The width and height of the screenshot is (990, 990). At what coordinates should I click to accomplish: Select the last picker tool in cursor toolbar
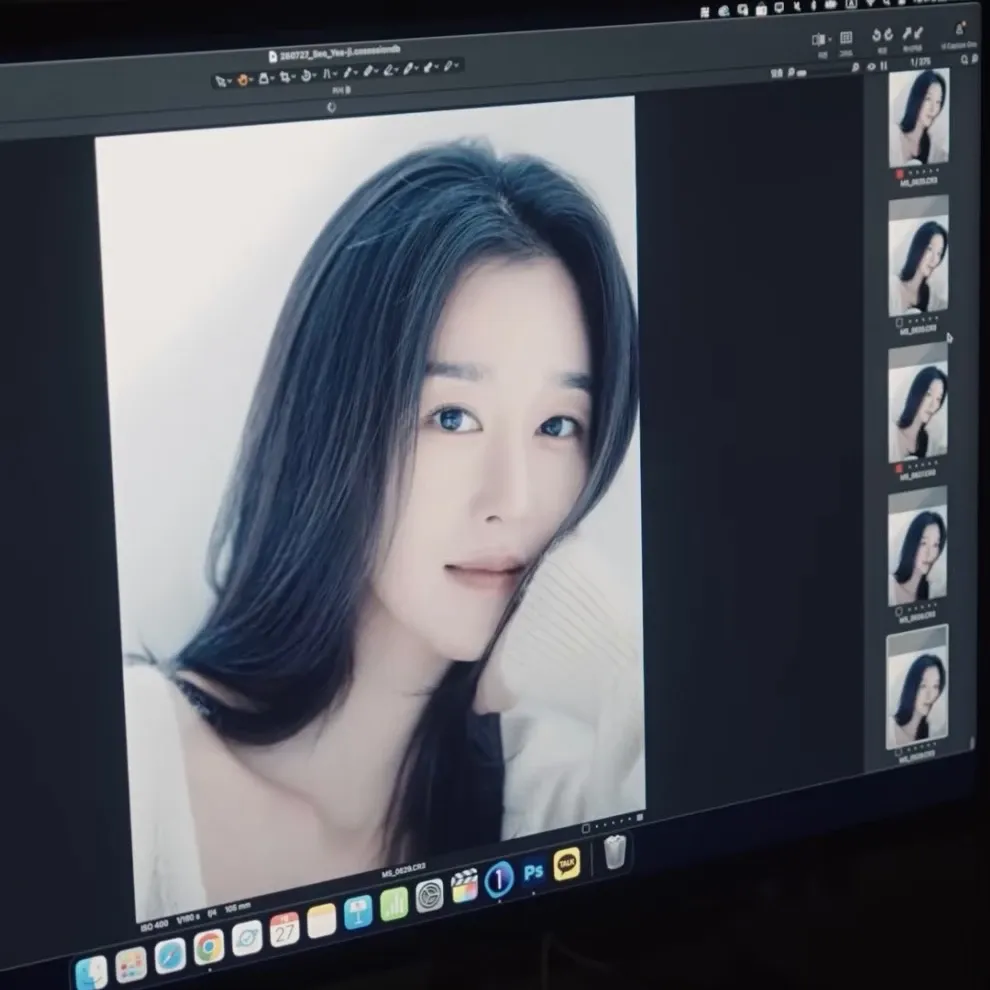point(448,64)
